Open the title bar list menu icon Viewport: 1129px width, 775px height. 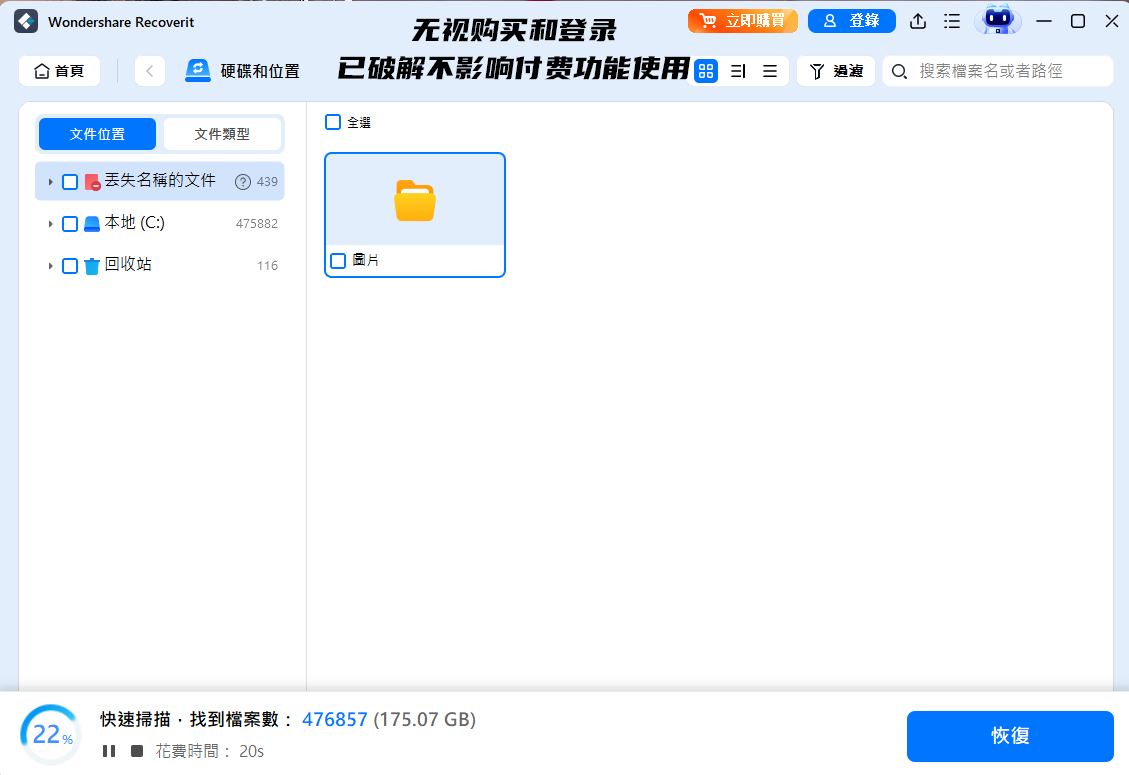tap(952, 21)
